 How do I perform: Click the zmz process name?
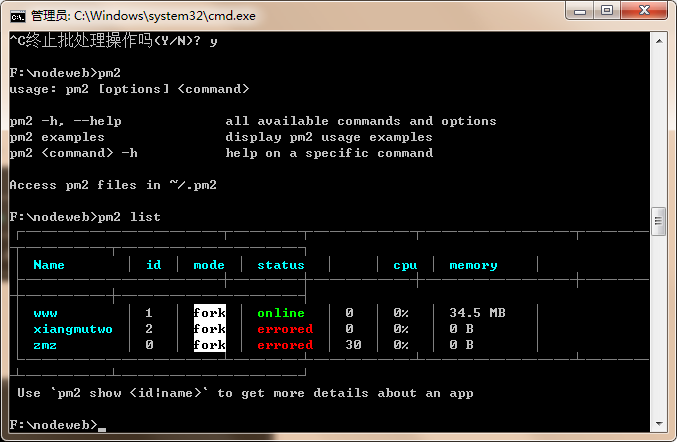click(45, 345)
